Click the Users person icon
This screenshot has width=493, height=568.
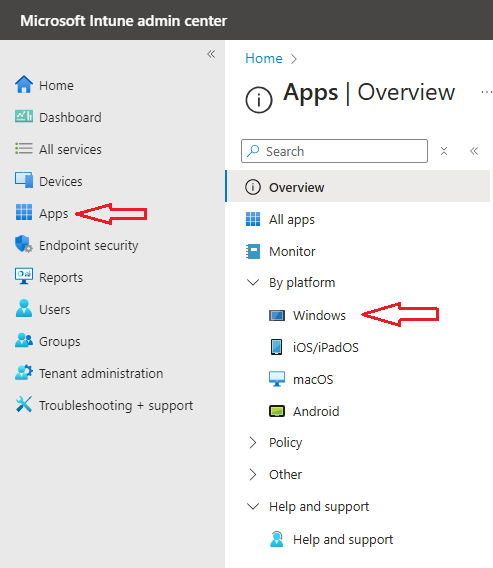(24, 308)
